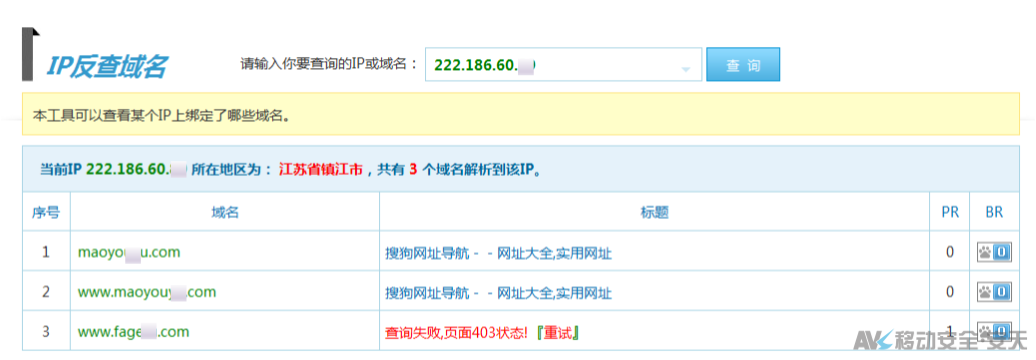
Task: Click serial number 3 cell
Action: (46, 330)
